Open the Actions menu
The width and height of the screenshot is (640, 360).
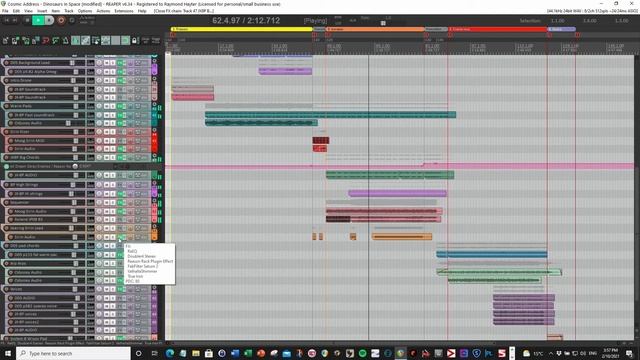[x=103, y=11]
